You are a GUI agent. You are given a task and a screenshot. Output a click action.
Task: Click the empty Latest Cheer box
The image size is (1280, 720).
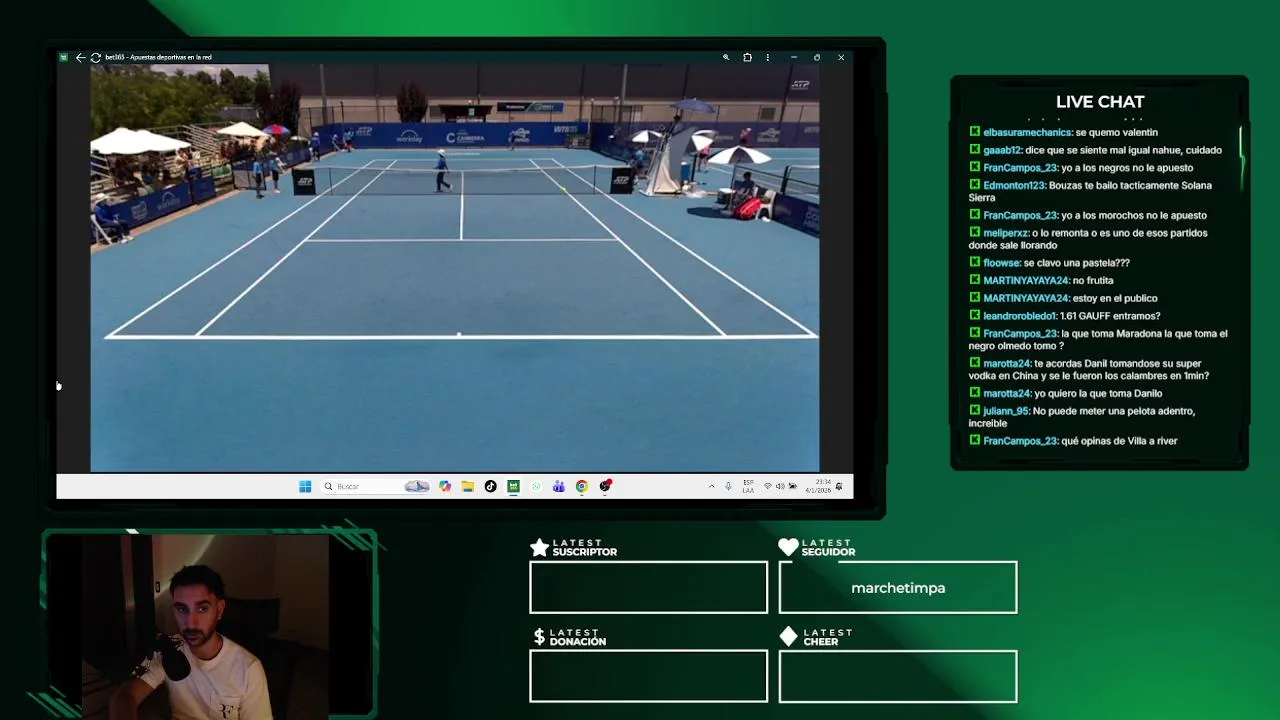click(897, 676)
